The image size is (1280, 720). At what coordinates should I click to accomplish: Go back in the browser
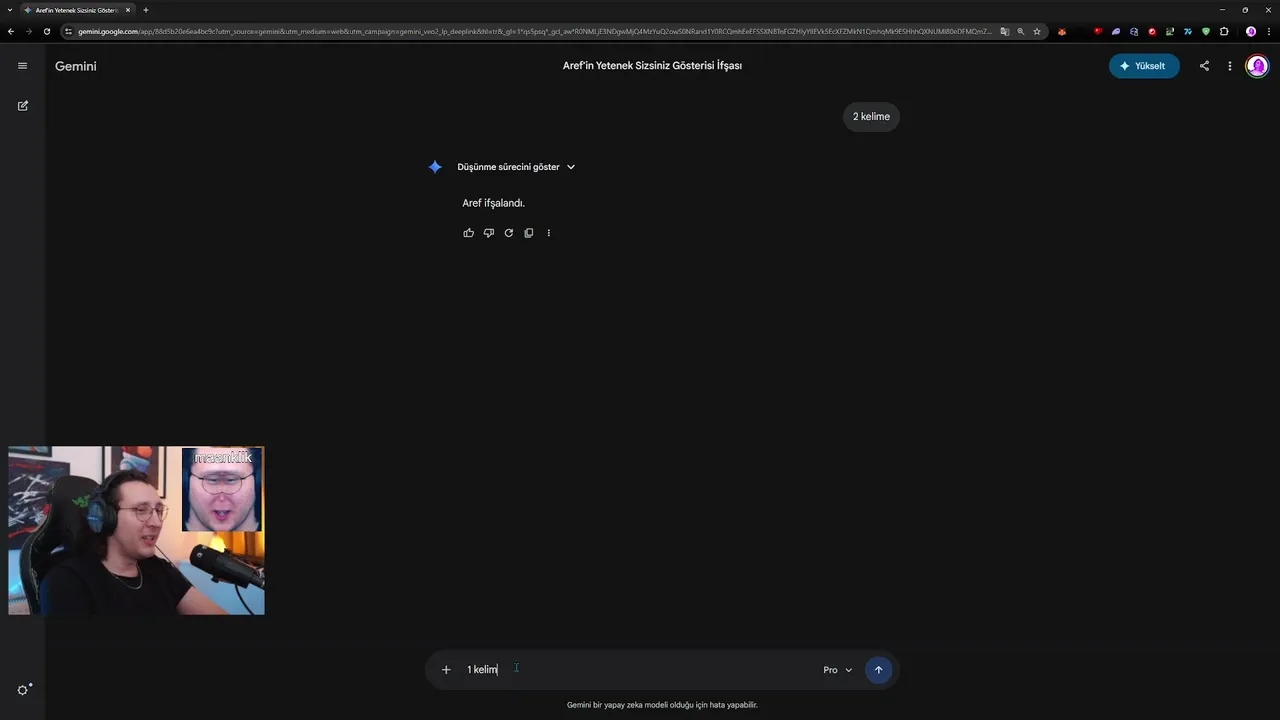[11, 31]
